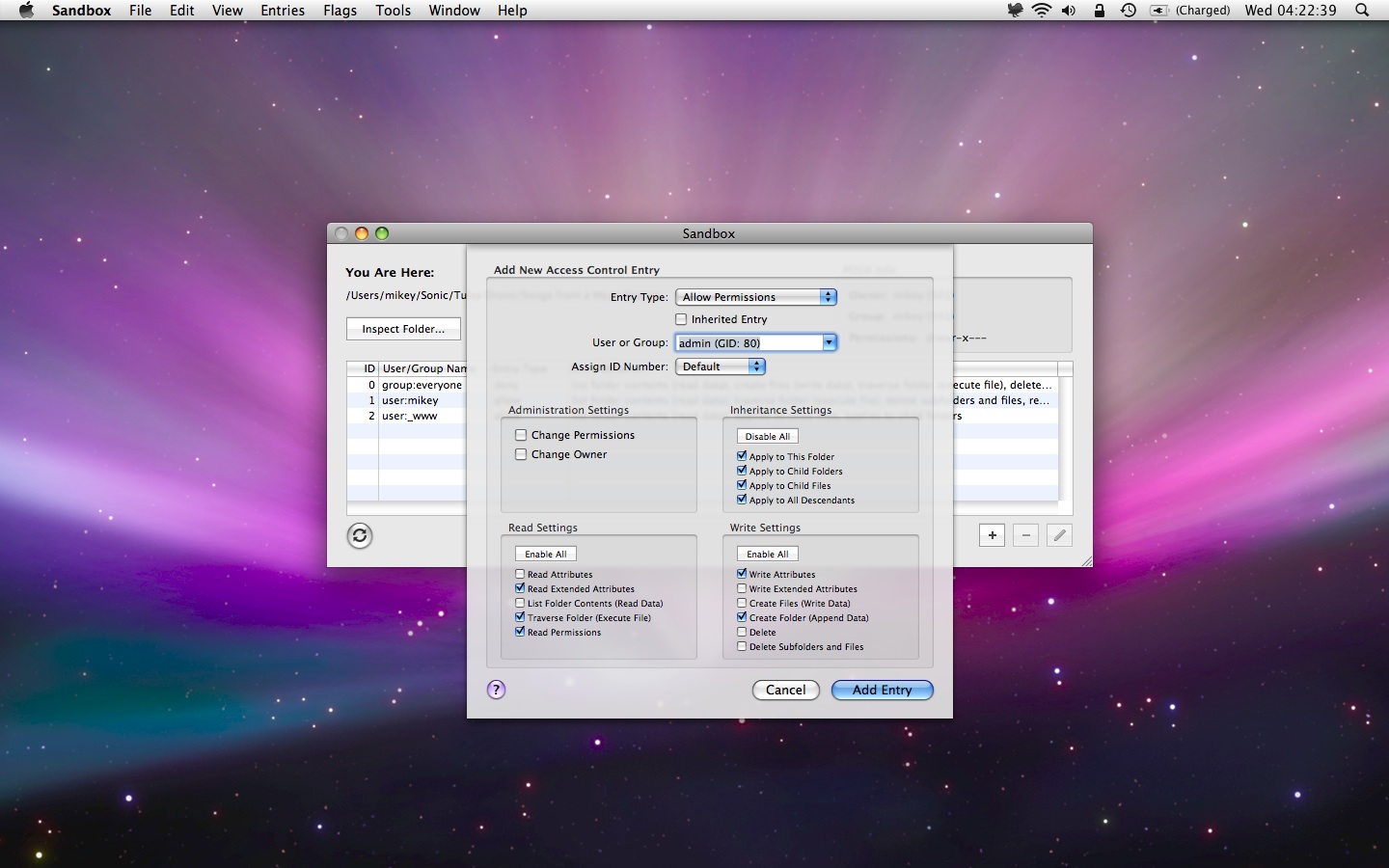Viewport: 1389px width, 868px height.
Task: Click the Time Machine clock icon
Action: point(1129,11)
